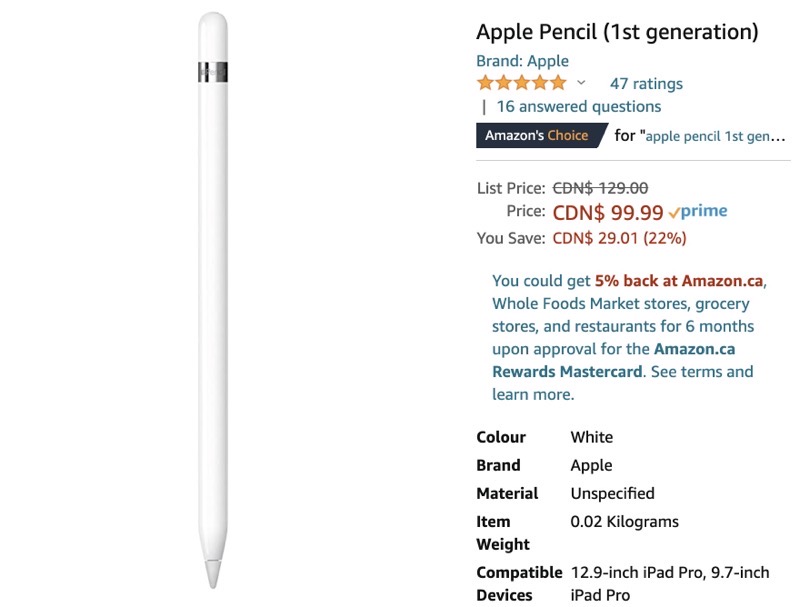Select the Apple Pencil (1st generation) title
800x607 pixels.
(617, 32)
